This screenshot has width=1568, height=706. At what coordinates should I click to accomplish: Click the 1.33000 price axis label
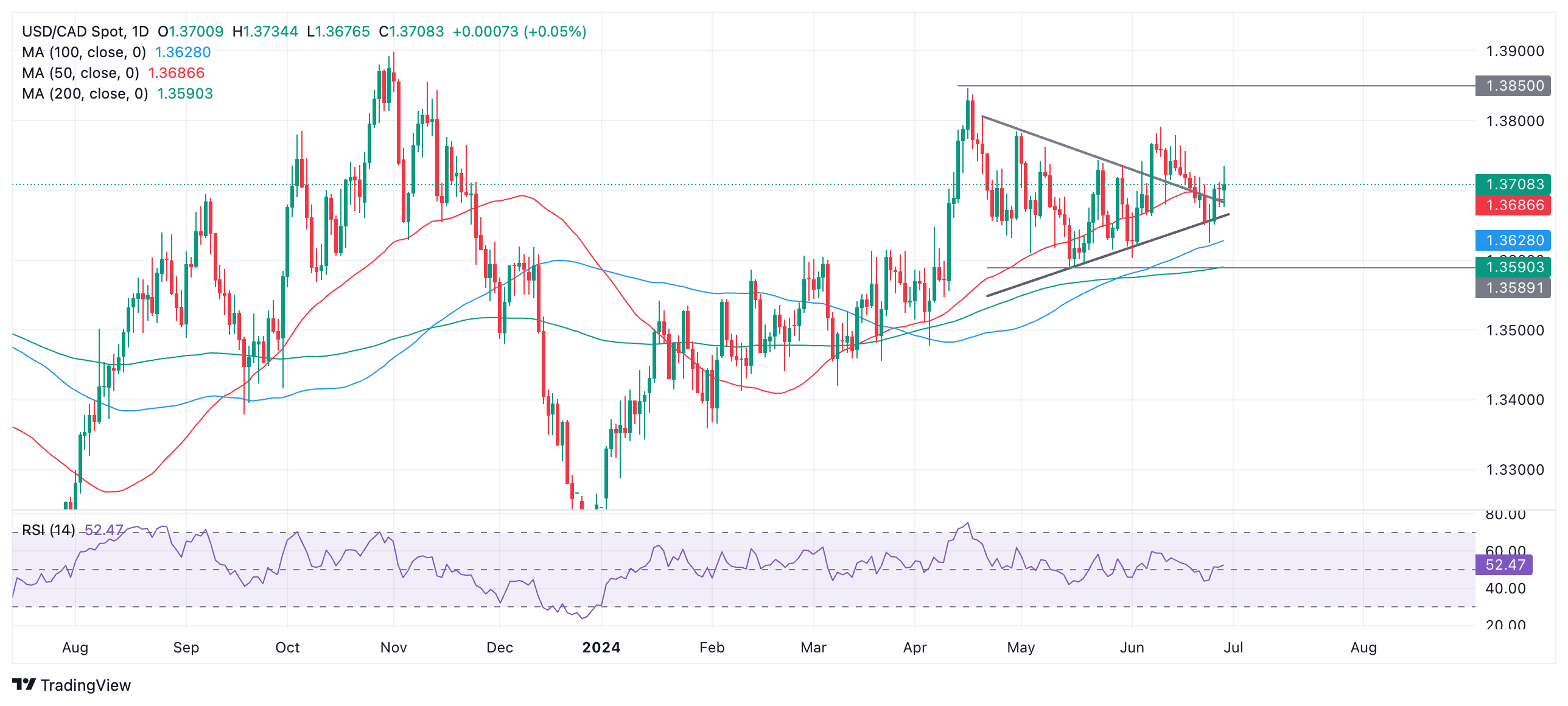(x=1514, y=470)
